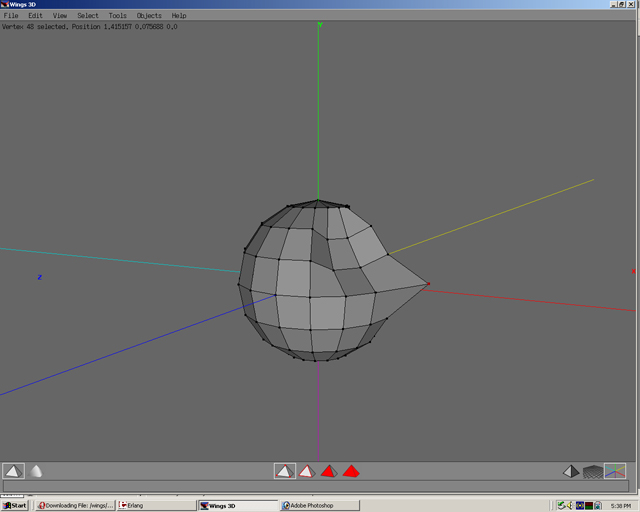The image size is (640, 512).
Task: Open the File menu
Action: 11,16
